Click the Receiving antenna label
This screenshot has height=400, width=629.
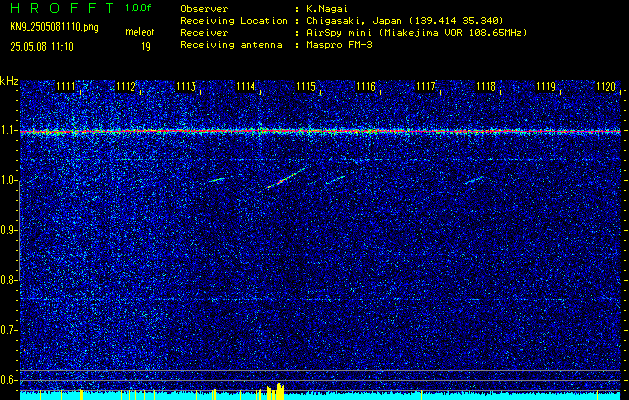point(231,45)
